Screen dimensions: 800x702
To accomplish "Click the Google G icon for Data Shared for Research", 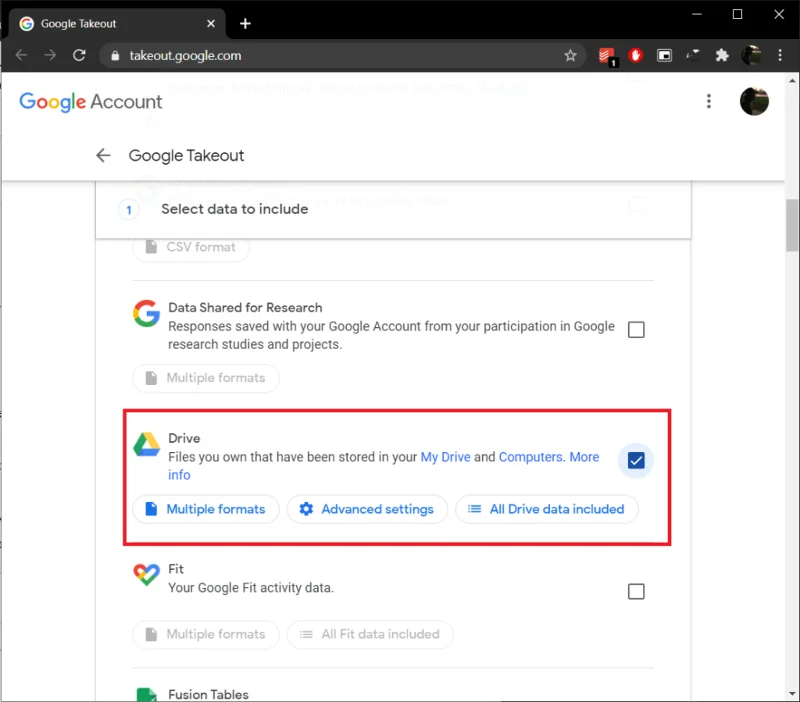I will pos(146,314).
